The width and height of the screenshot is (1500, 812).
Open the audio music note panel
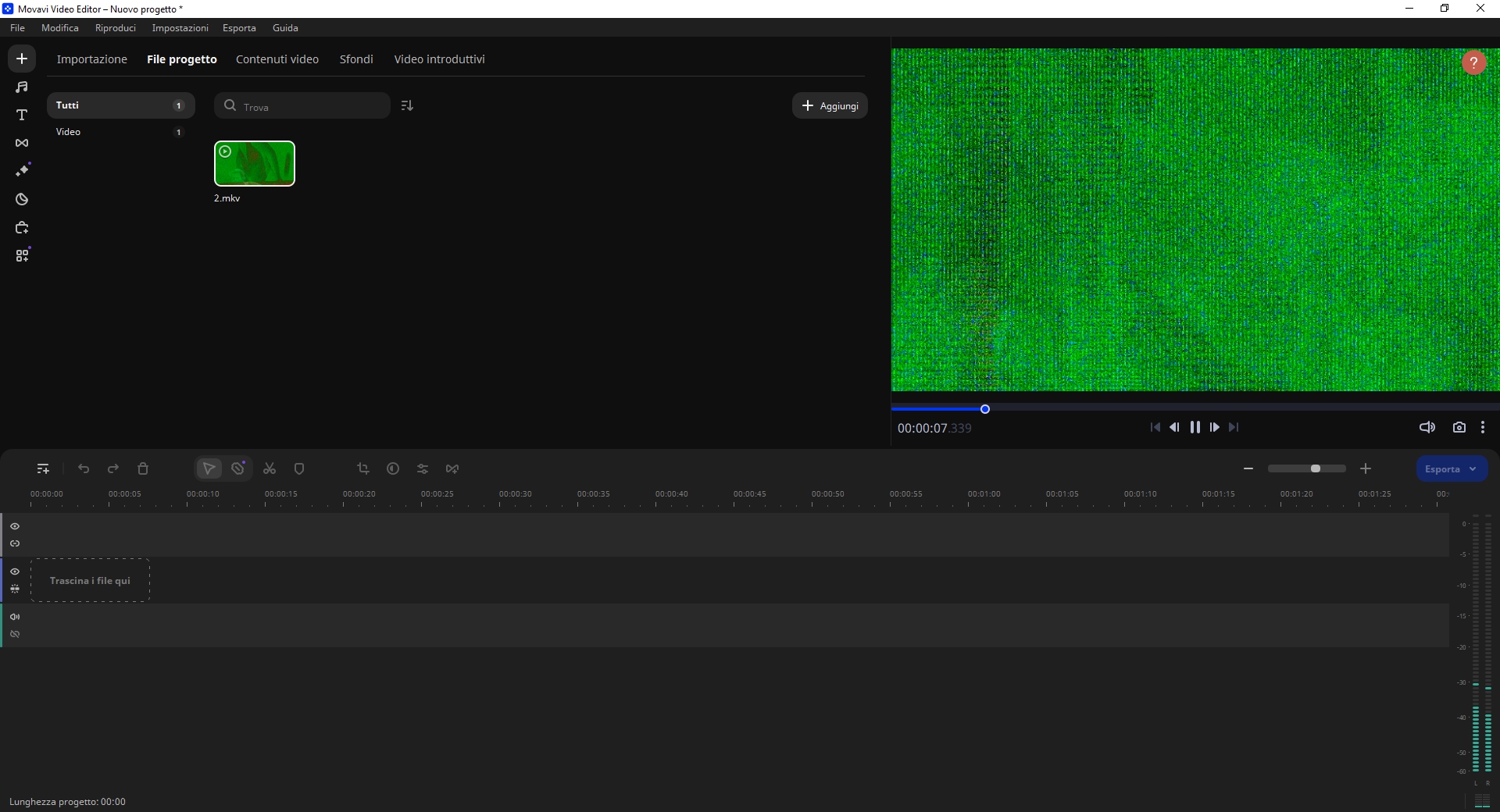[22, 87]
